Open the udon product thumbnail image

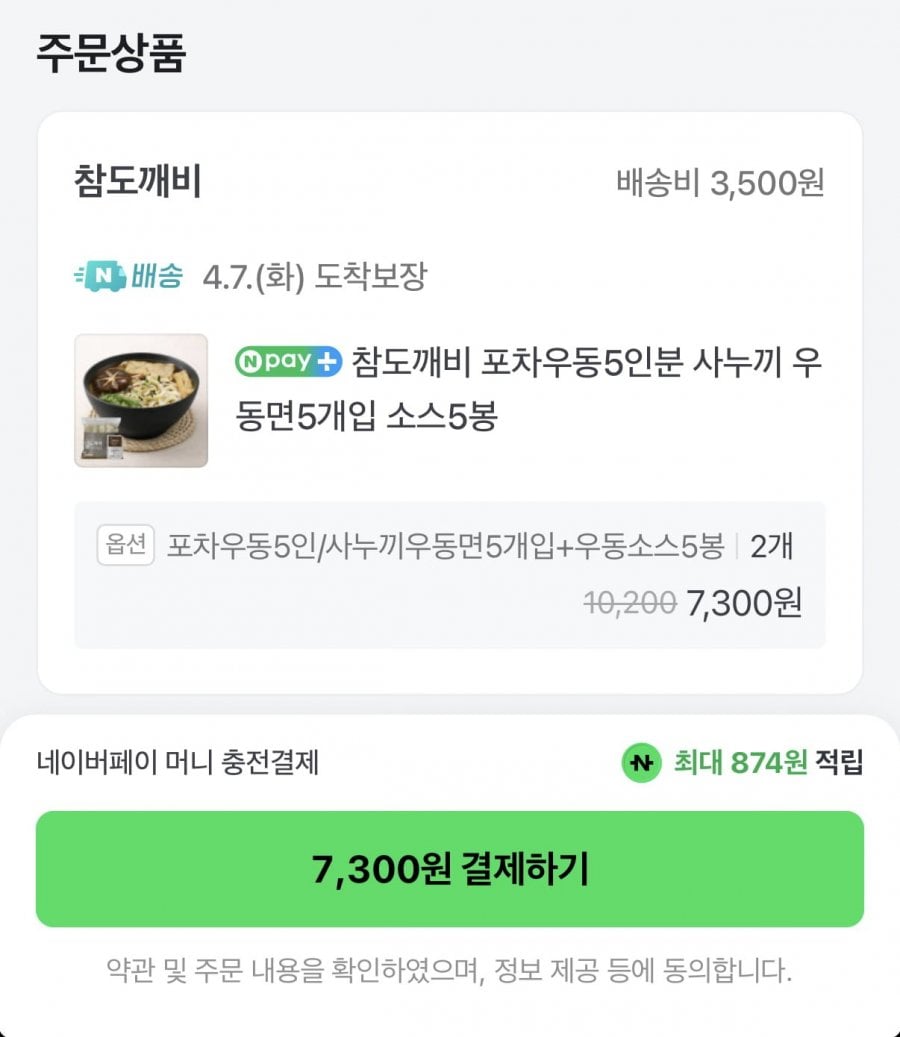tap(141, 400)
